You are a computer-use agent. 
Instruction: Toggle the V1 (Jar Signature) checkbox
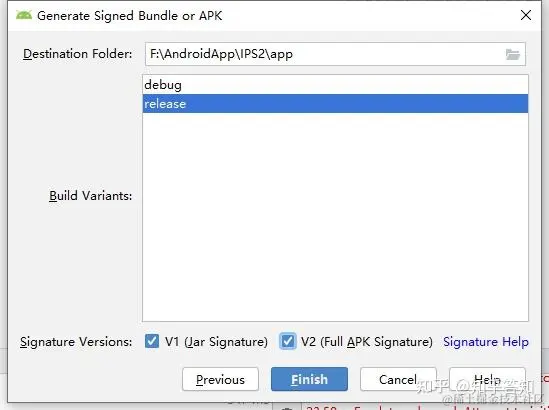[x=152, y=341]
